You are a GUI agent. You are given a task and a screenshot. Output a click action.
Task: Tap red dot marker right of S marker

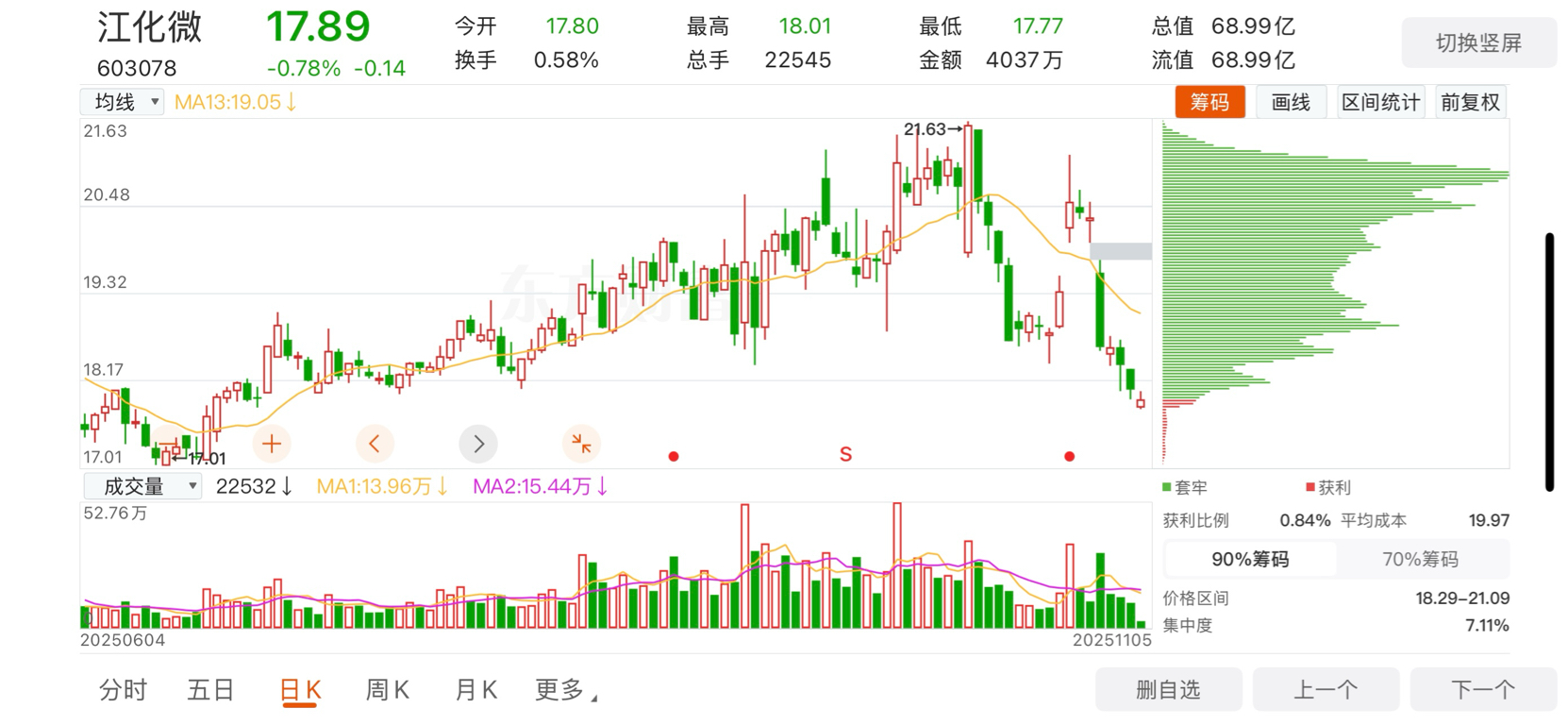1069,457
